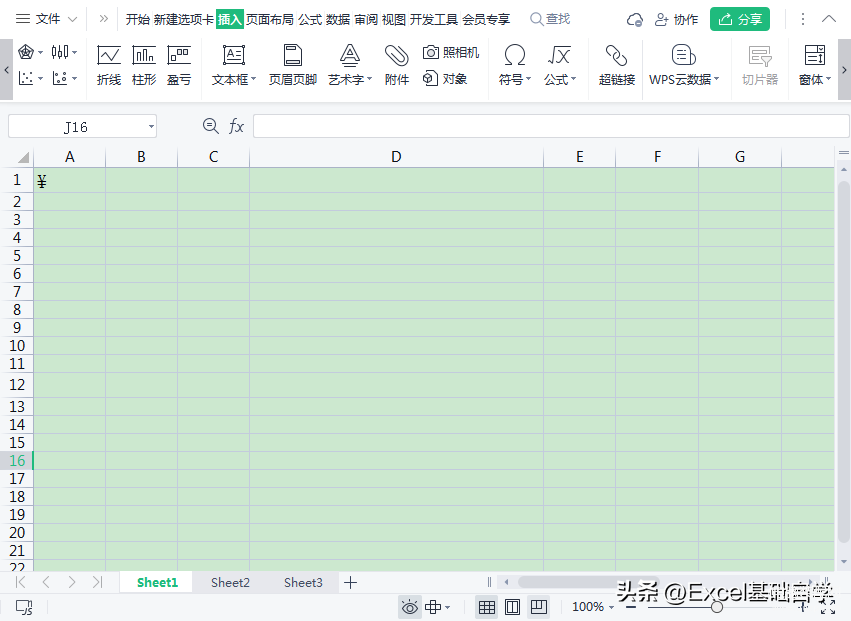Insert a hyperlink (超链接)
The height and width of the screenshot is (621, 851).
(x=617, y=66)
